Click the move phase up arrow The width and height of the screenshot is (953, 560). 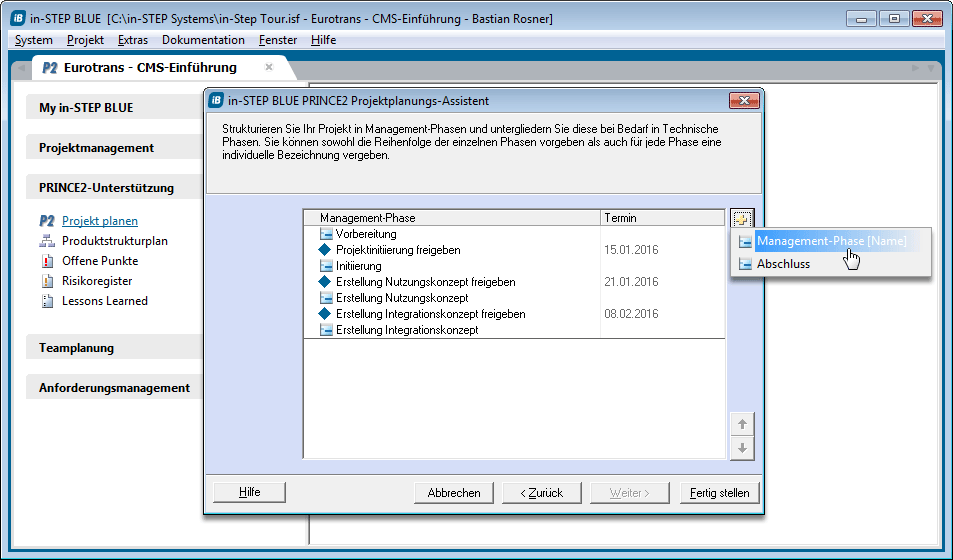742,424
